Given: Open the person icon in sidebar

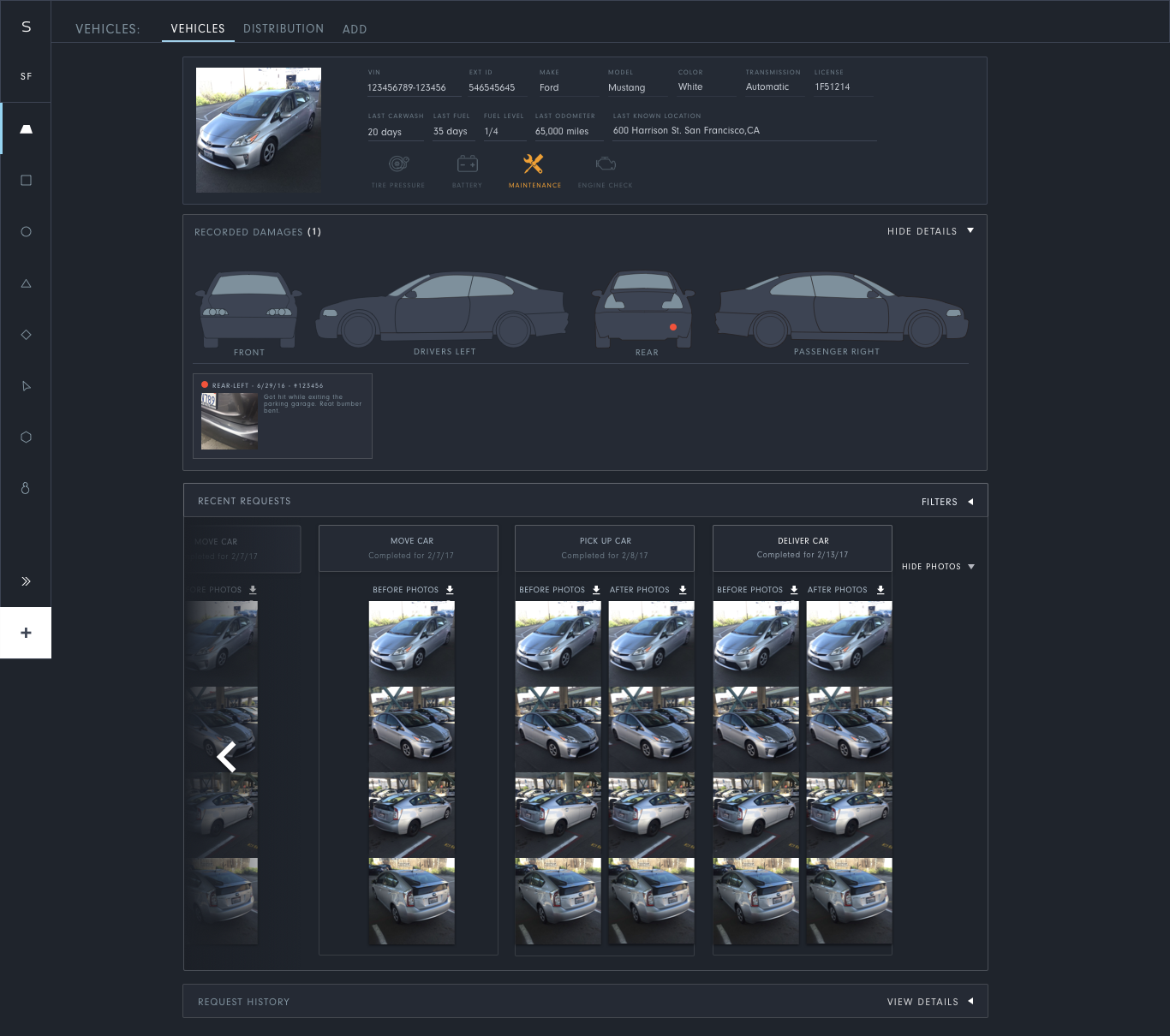Looking at the screenshot, I should 26,487.
